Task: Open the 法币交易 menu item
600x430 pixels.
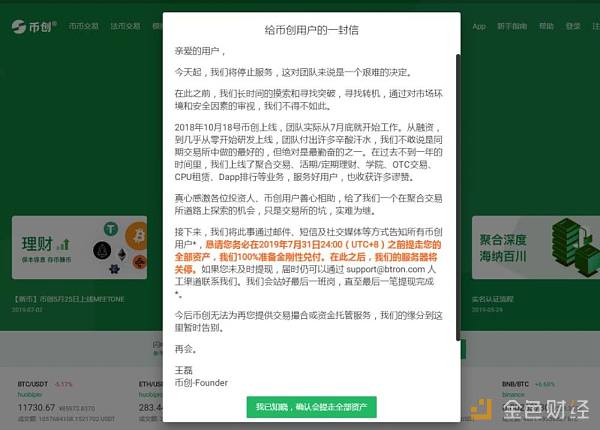Action: 125,26
